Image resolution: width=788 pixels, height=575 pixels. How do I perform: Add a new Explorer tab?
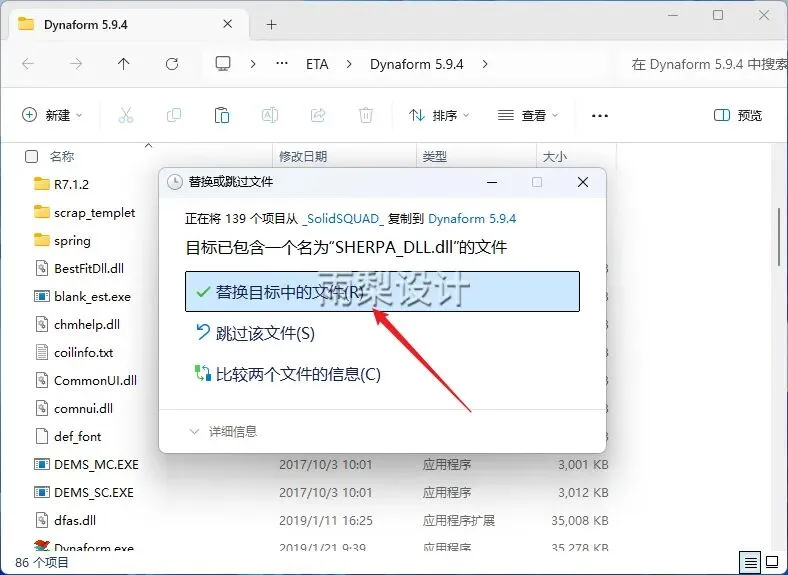pyautogui.click(x=271, y=25)
